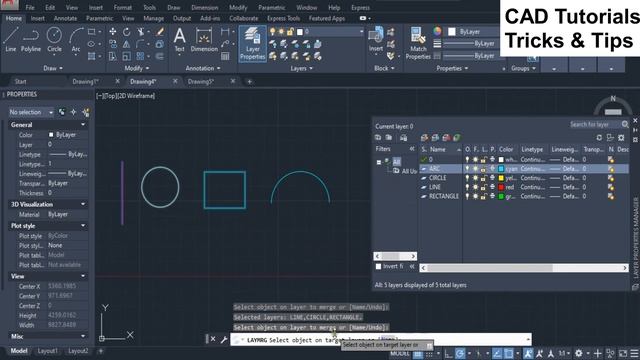Open Layer Properties manager button
This screenshot has height=360, width=640.
coord(252,43)
